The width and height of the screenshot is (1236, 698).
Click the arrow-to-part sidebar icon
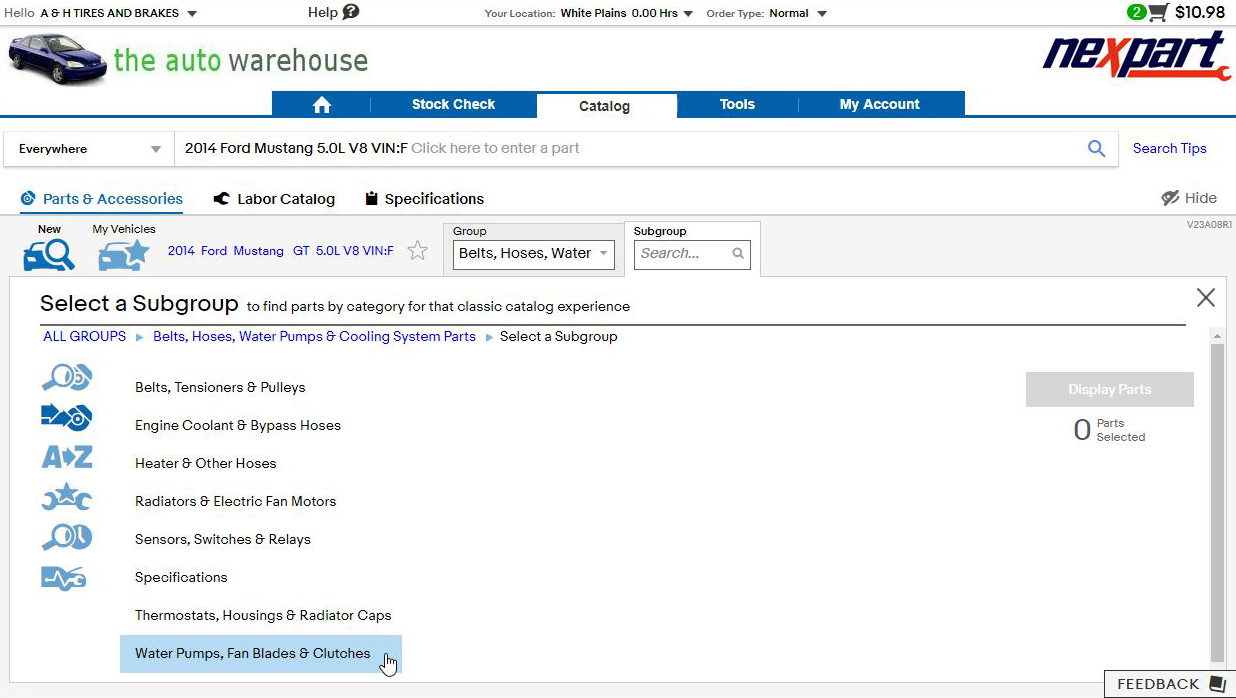click(67, 416)
